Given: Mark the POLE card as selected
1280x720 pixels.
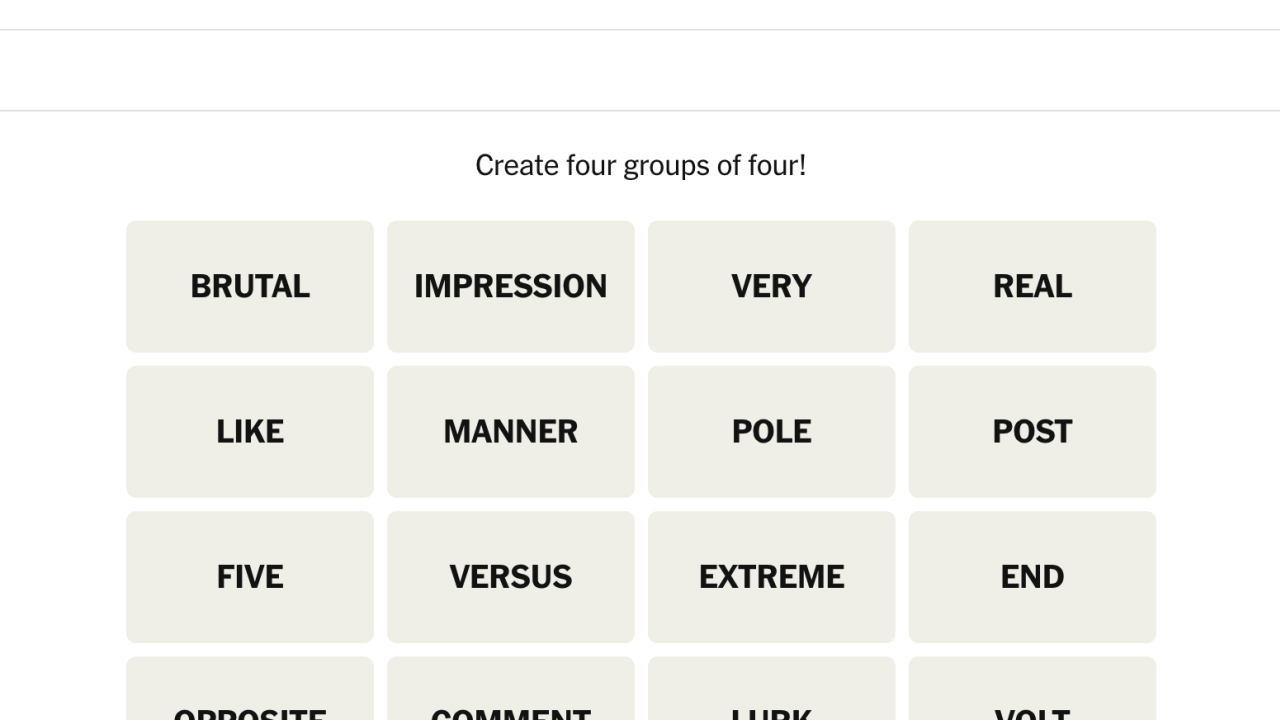Looking at the screenshot, I should [771, 431].
